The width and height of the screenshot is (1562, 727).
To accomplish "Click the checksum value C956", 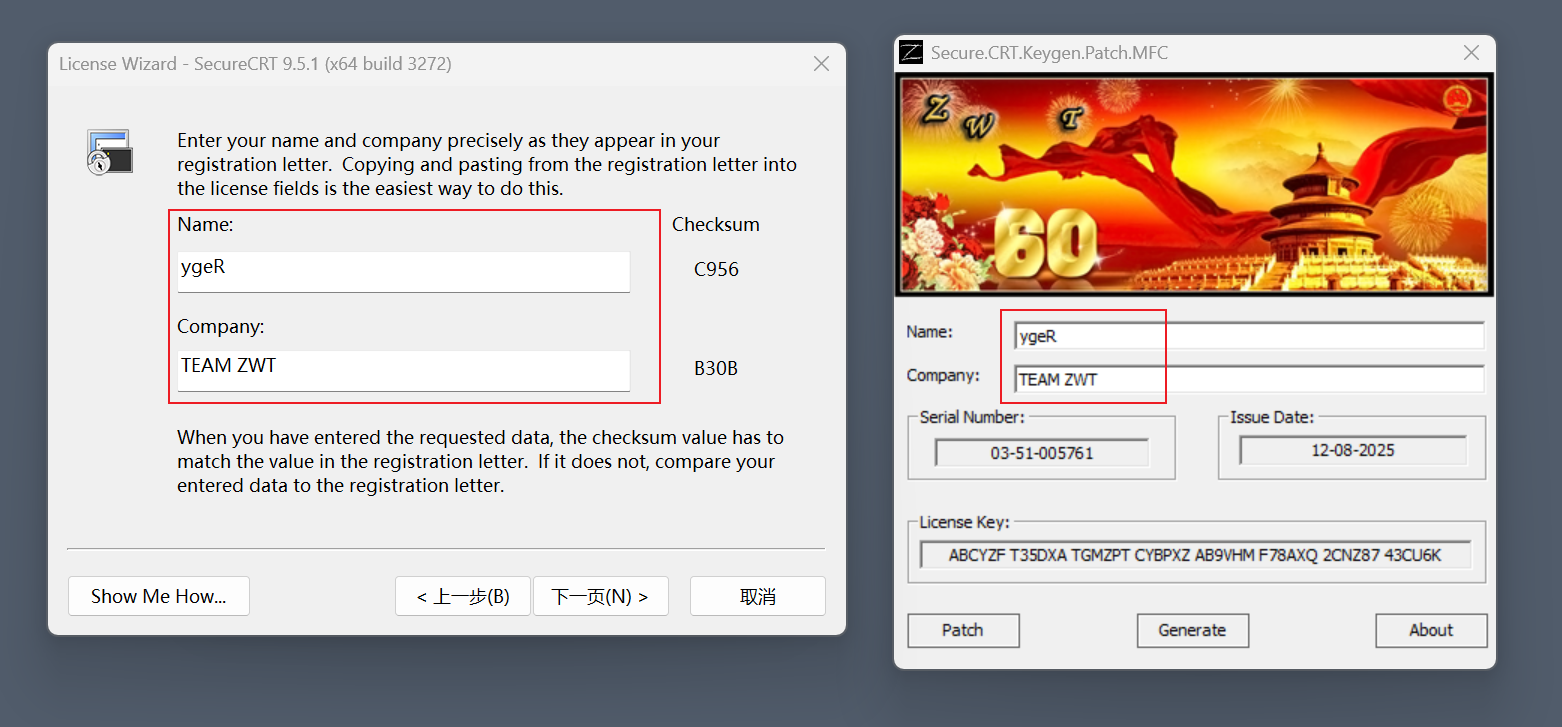I will 717,270.
